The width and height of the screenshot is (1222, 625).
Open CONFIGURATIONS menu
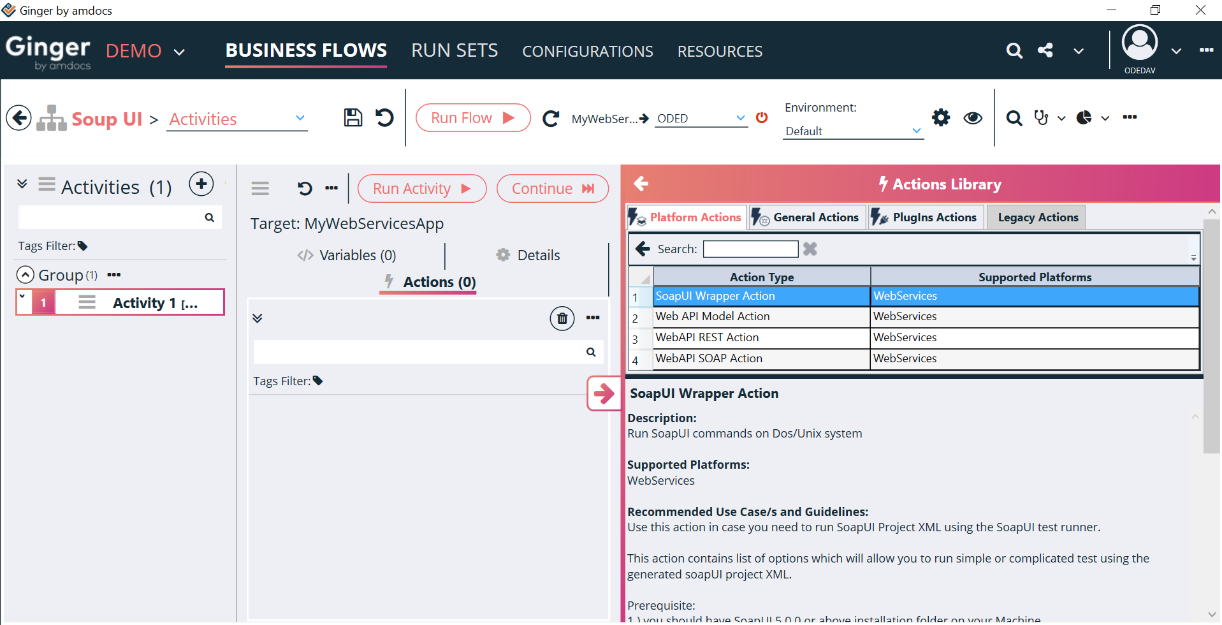(588, 51)
